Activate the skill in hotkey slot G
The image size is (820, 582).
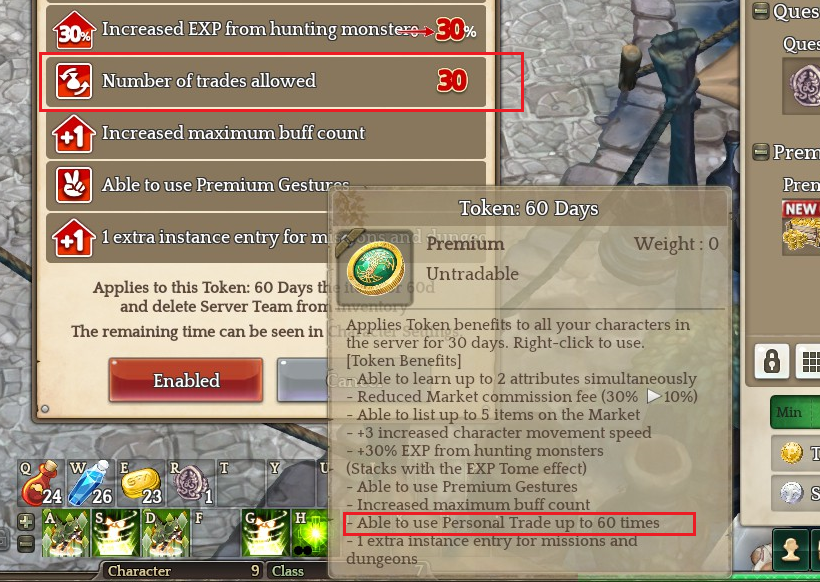(266, 533)
